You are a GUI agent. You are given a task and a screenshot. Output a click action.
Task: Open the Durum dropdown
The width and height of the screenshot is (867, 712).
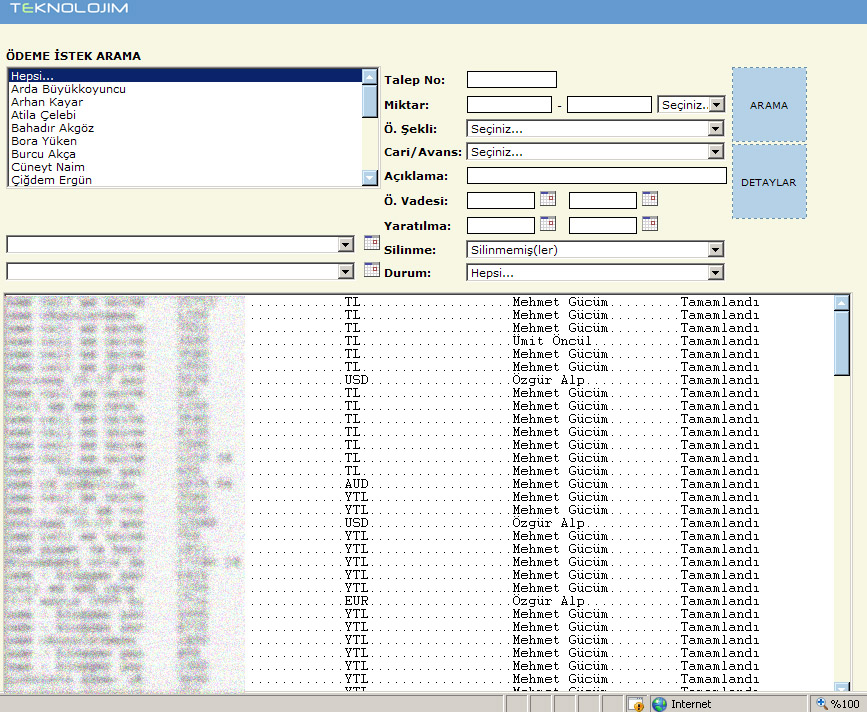[715, 272]
